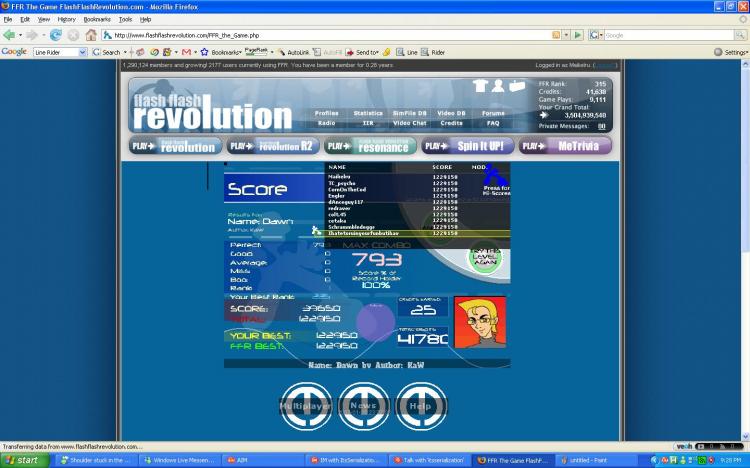Click Play Revolution R2 button
The image size is (750, 468).
(x=273, y=146)
